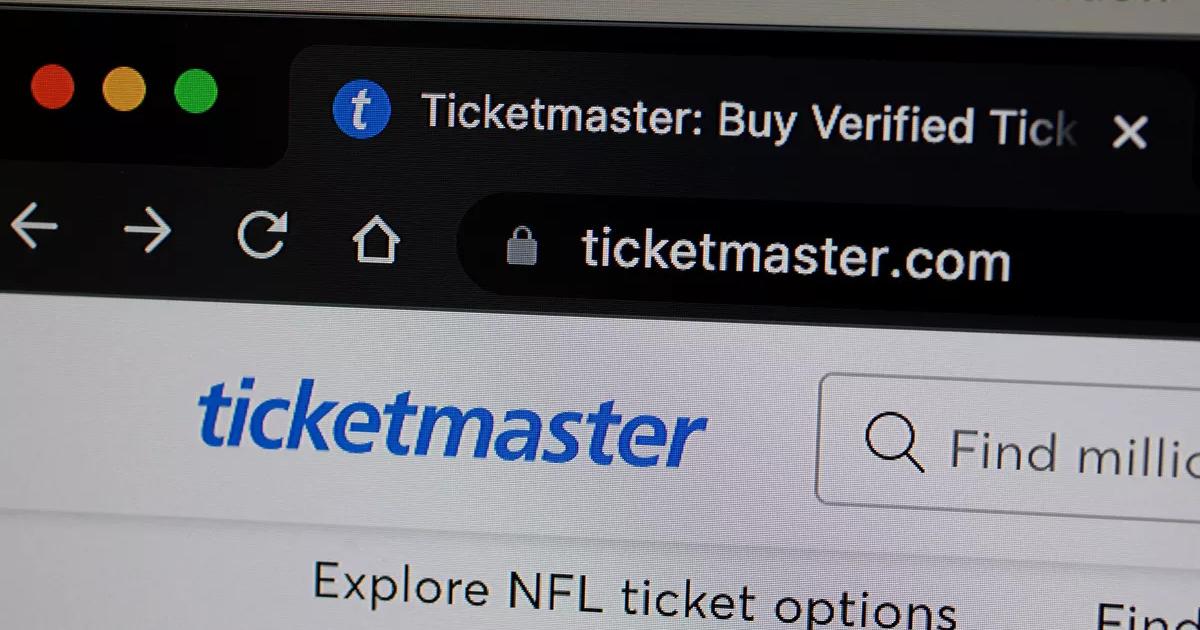The image size is (1200, 630).
Task: Maximize window with the green button
Action: [196, 91]
